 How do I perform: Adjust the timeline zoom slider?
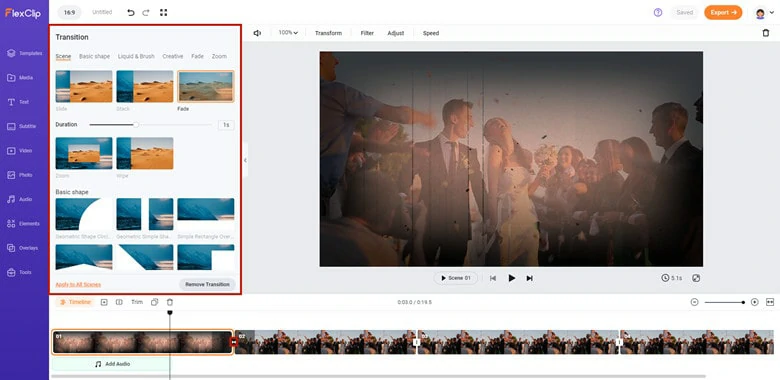[x=724, y=302]
